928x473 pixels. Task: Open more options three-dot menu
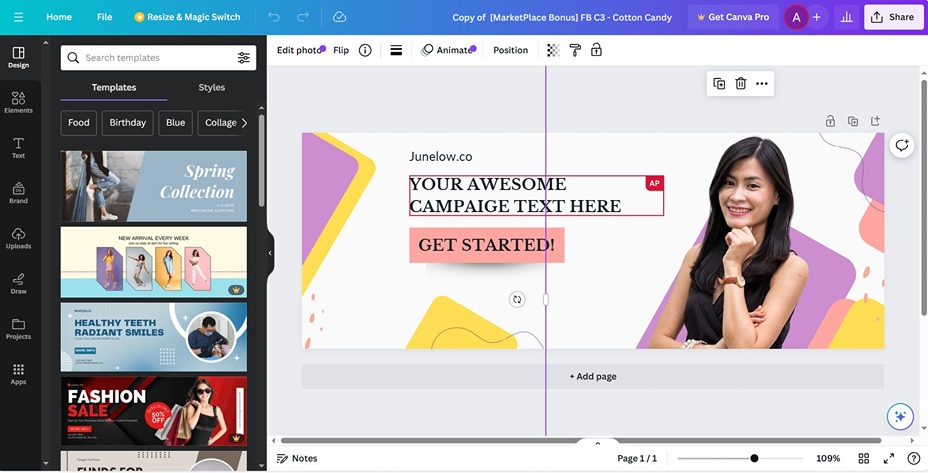tap(762, 83)
